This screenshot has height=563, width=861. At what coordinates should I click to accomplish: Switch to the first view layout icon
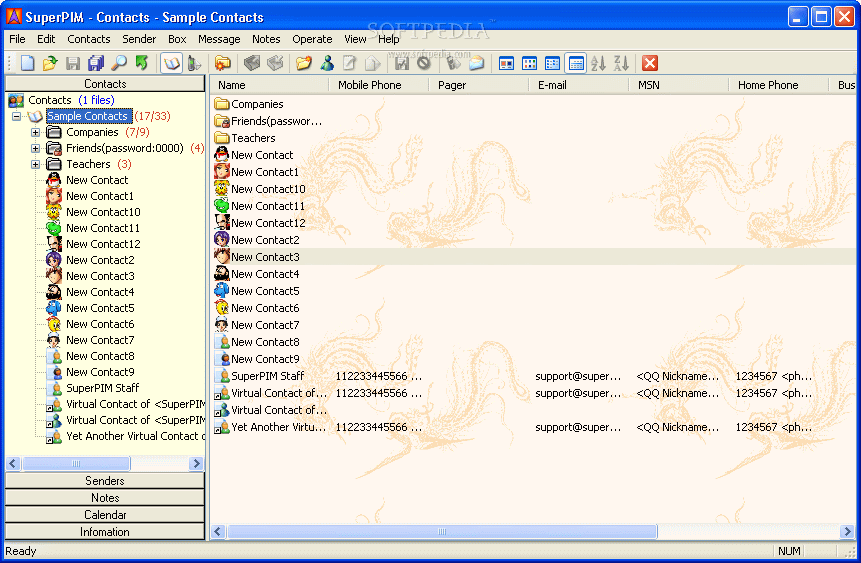pos(506,63)
